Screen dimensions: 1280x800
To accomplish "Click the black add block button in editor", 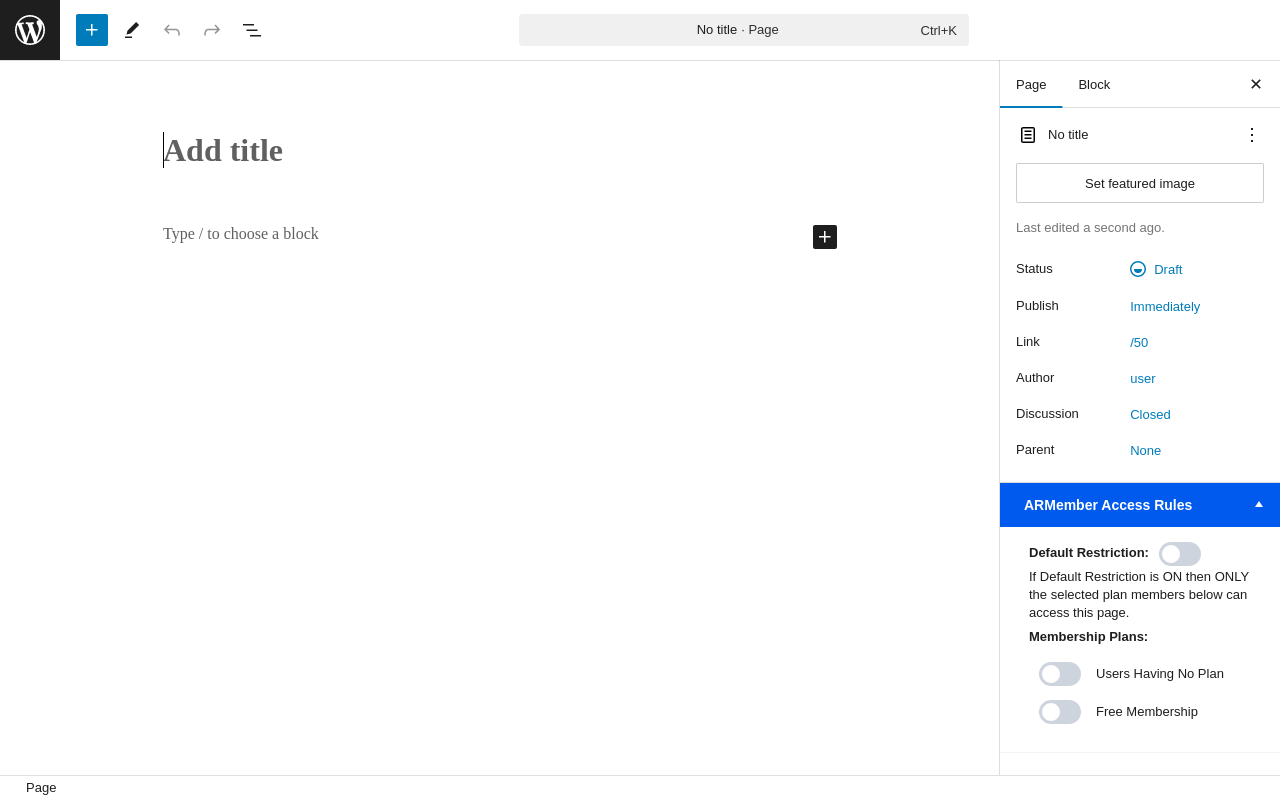I will pos(825,237).
